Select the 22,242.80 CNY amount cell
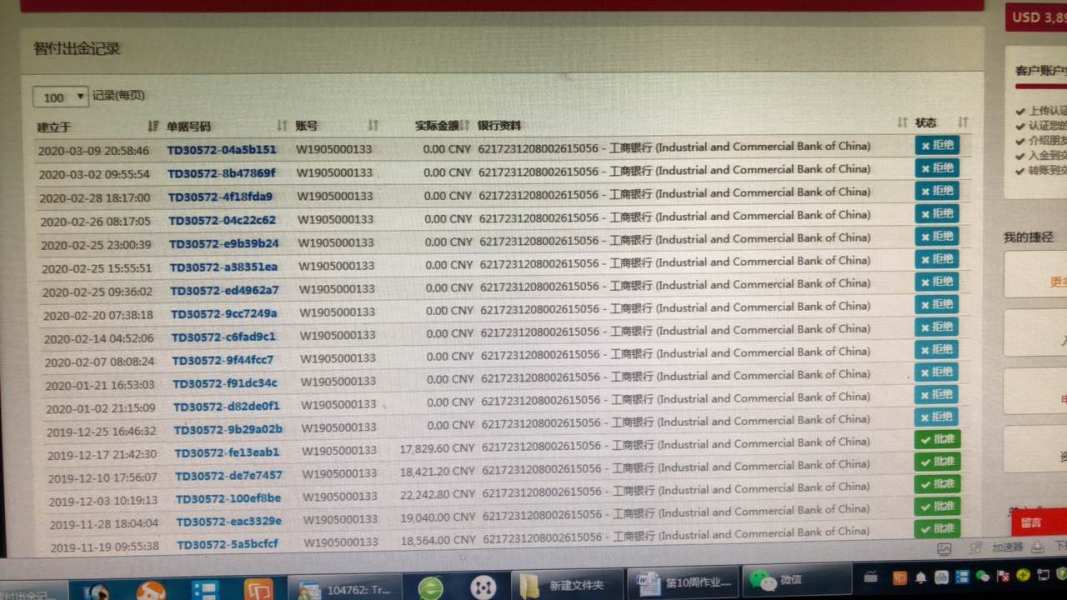Viewport: 1067px width, 600px height. 437,495
